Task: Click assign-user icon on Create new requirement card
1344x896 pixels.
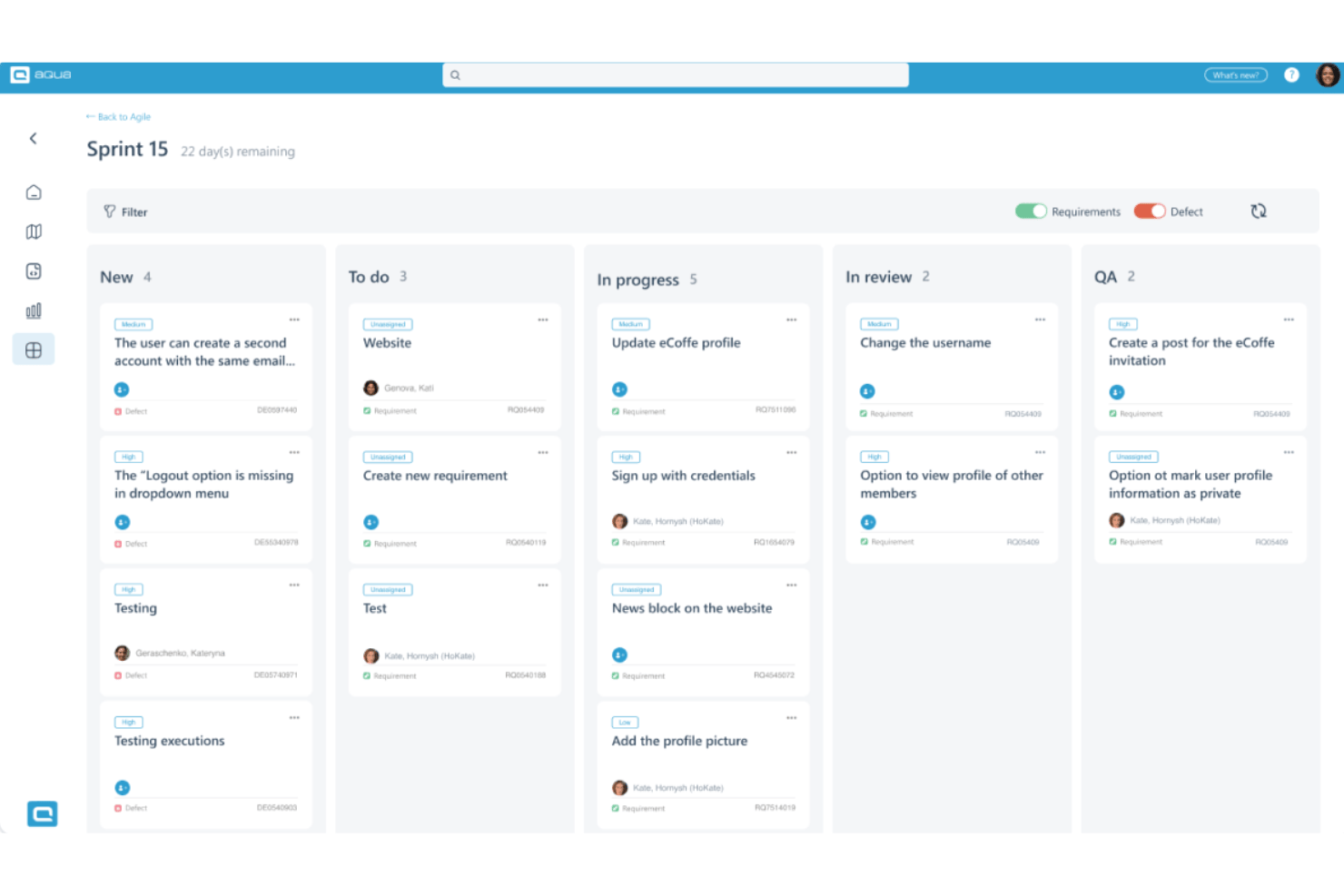Action: [x=371, y=522]
